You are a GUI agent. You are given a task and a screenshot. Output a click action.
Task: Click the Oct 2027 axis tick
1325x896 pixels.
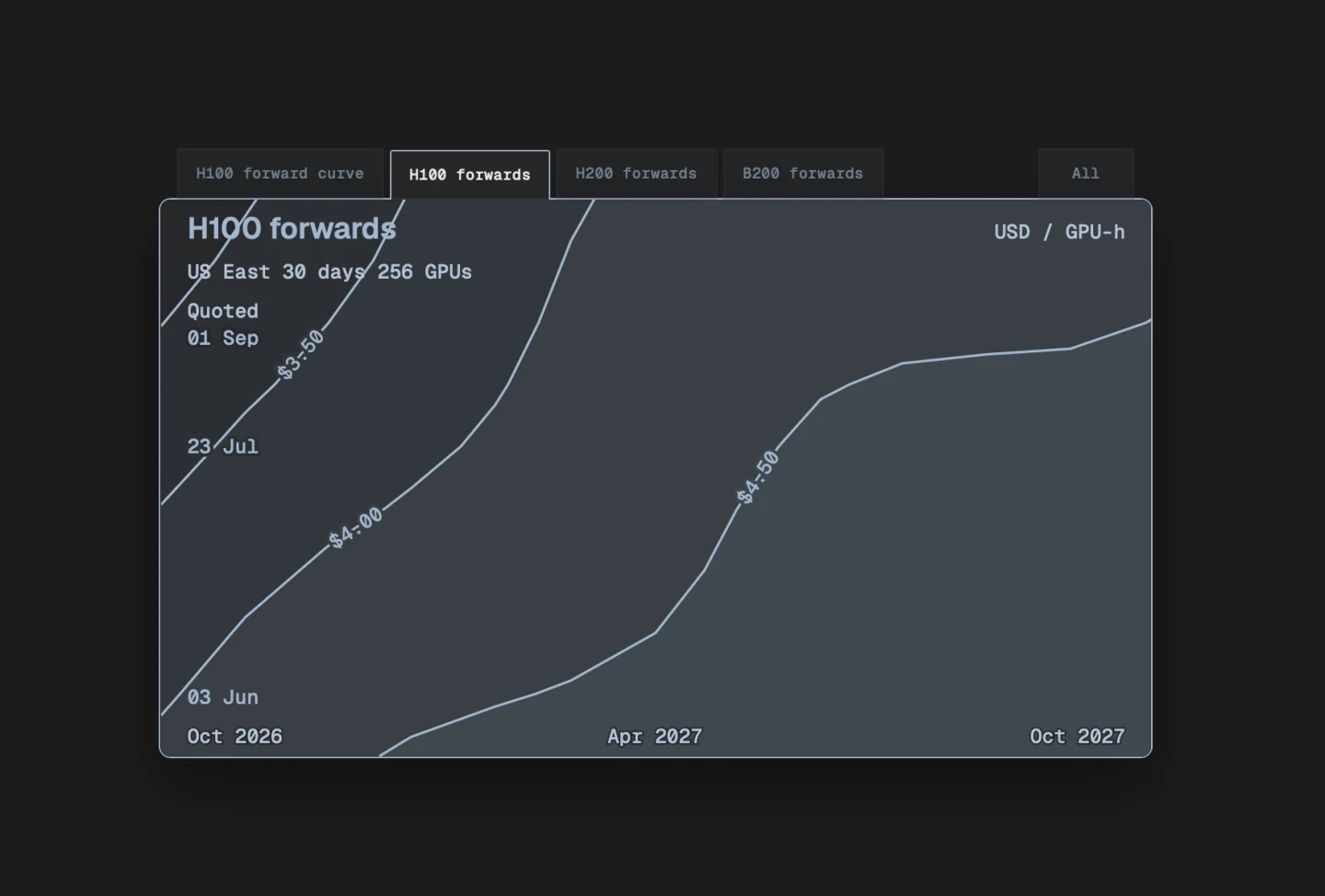(1077, 736)
